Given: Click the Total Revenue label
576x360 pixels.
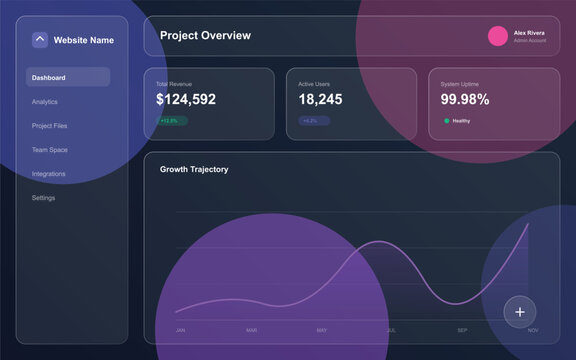Looking at the screenshot, I should (174, 84).
